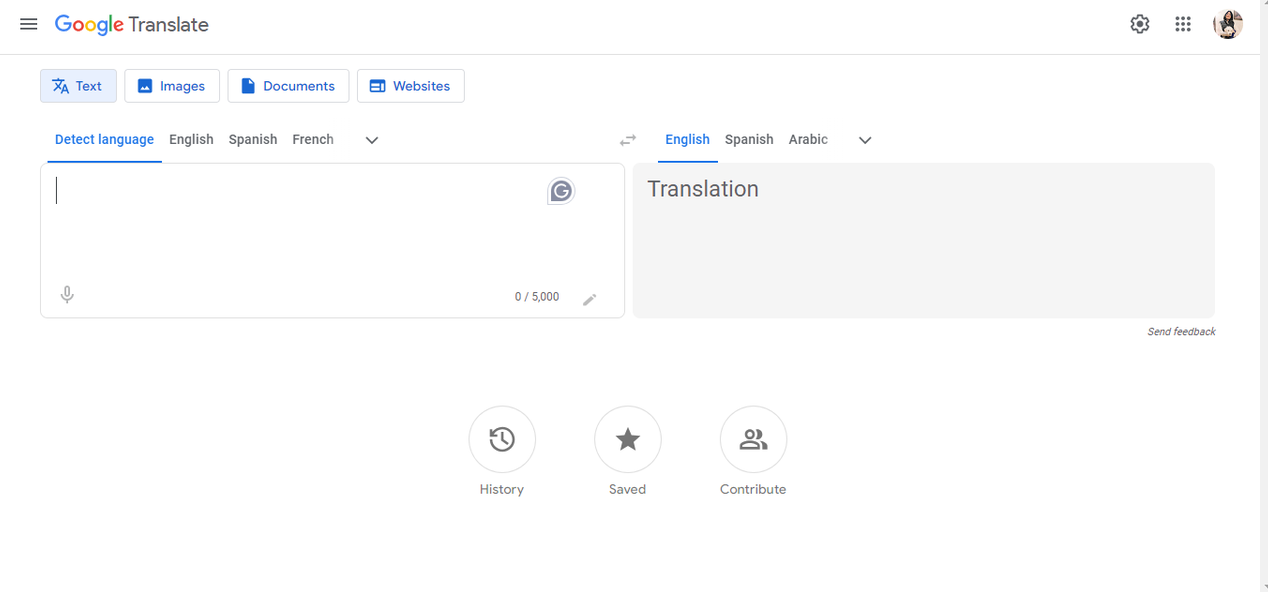Click the Translation output placeholder
The image size is (1268, 592).
[x=703, y=189]
